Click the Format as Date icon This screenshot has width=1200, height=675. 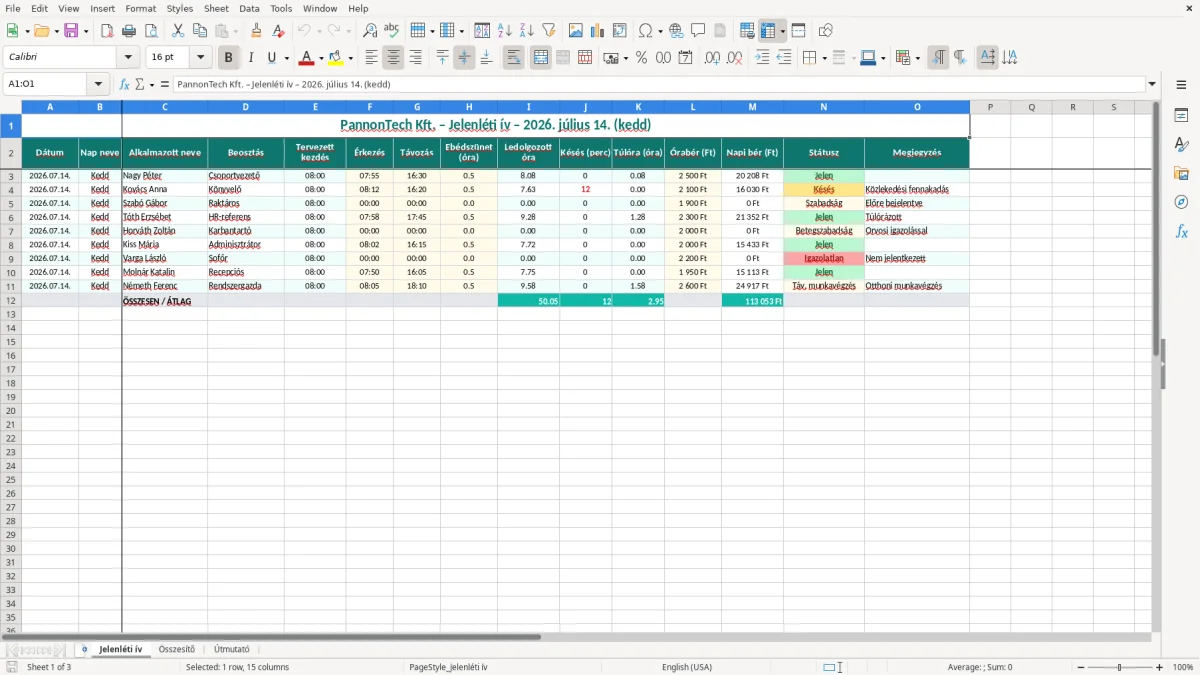click(x=686, y=58)
